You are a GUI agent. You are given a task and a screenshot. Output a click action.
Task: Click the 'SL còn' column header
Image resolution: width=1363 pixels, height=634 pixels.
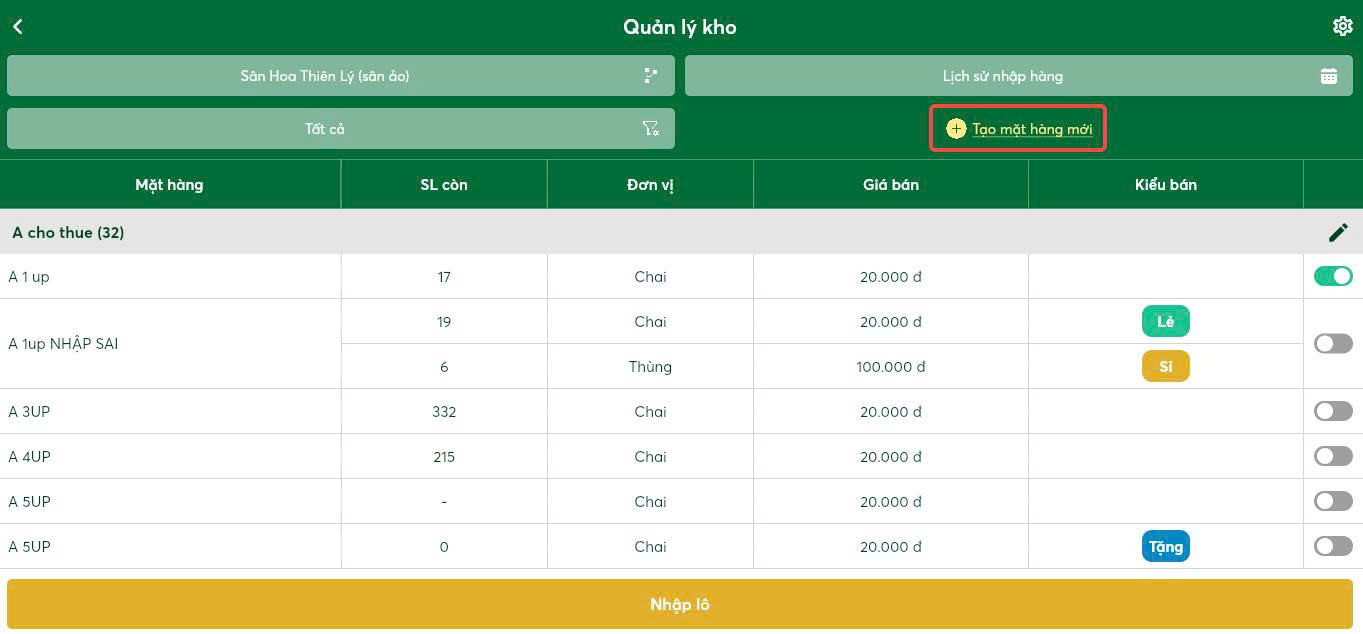pyautogui.click(x=444, y=185)
